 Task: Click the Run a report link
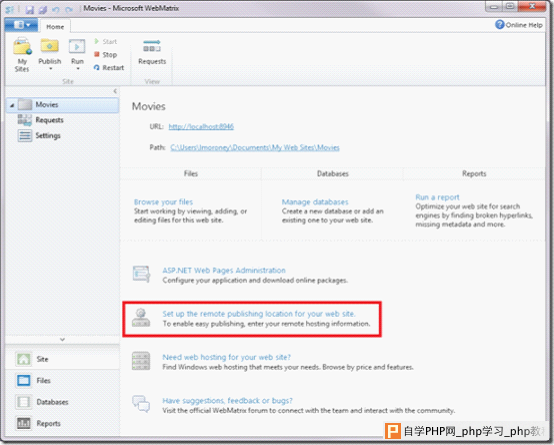tap(437, 197)
